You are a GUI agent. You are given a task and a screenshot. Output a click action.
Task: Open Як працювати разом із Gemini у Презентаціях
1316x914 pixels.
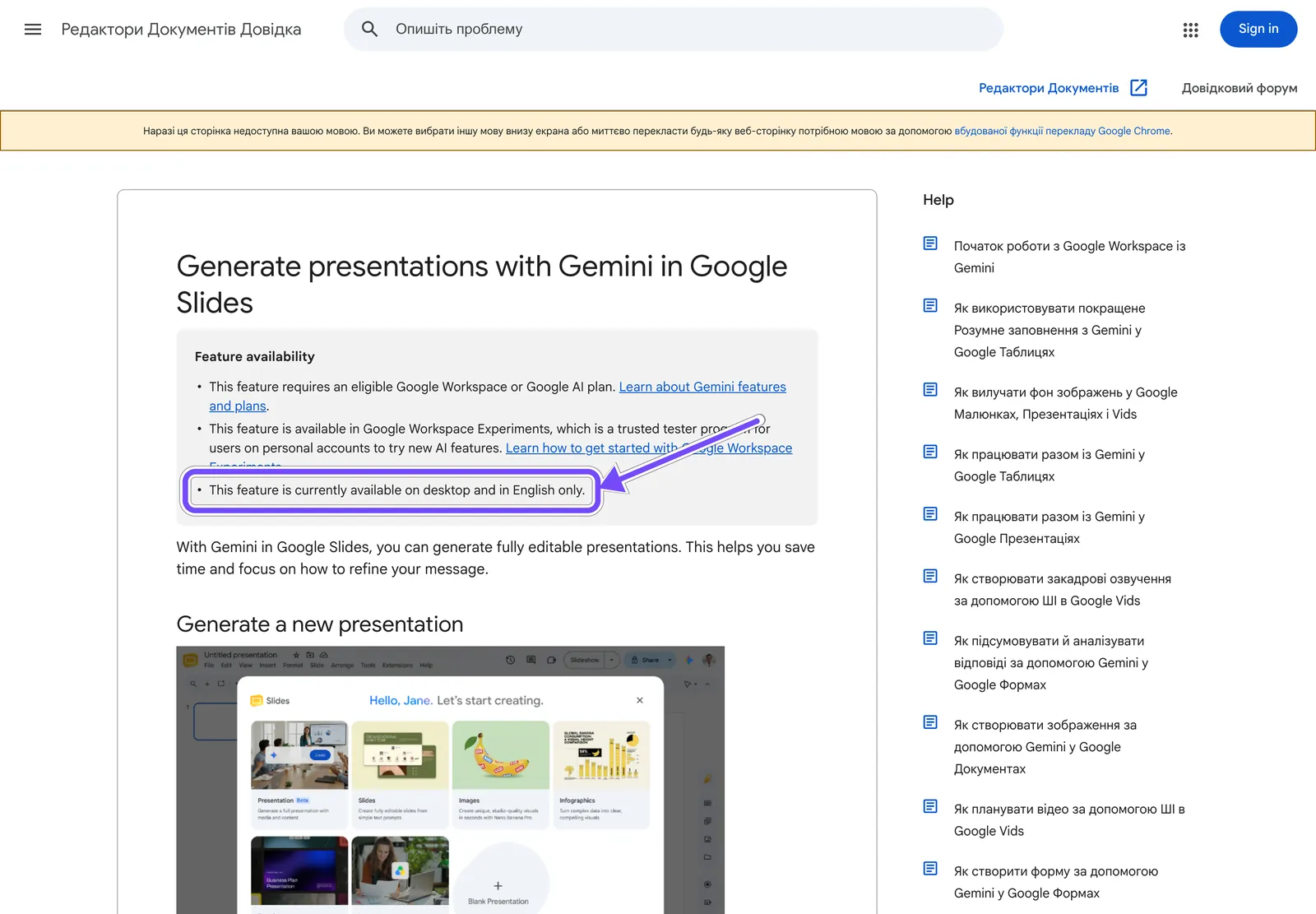point(1050,527)
